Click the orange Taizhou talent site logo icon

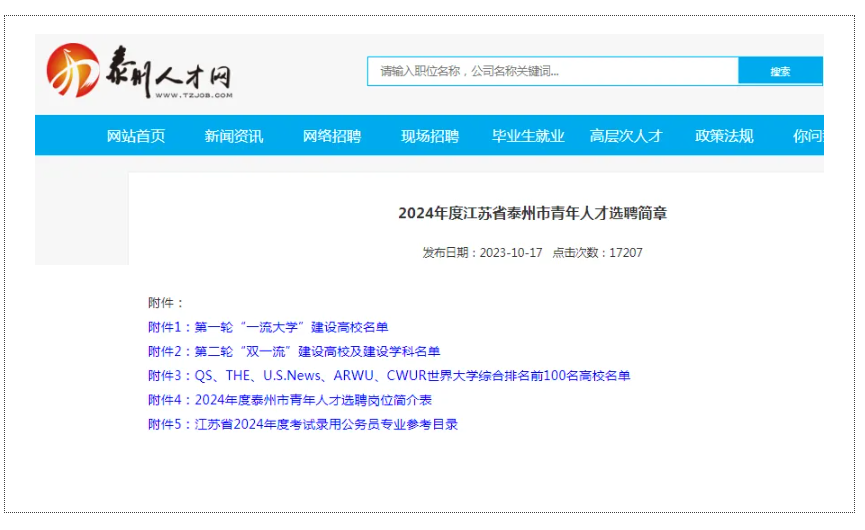[x=72, y=70]
